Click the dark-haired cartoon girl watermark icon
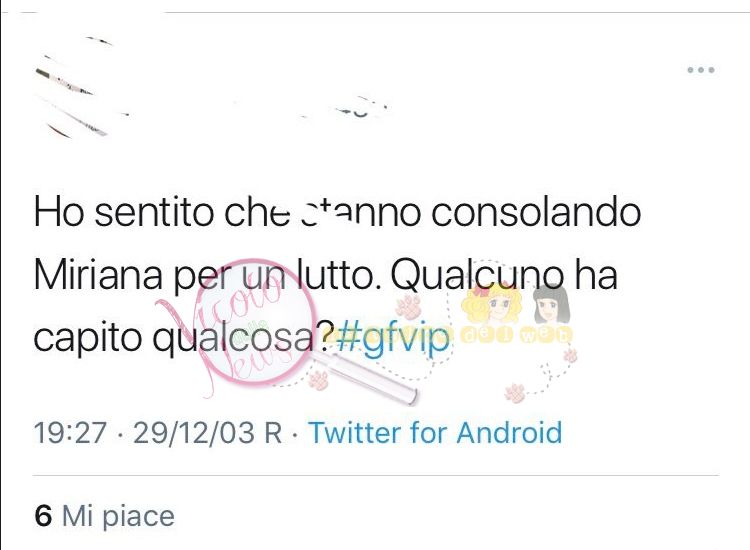This screenshot has width=750, height=550. coord(551,304)
